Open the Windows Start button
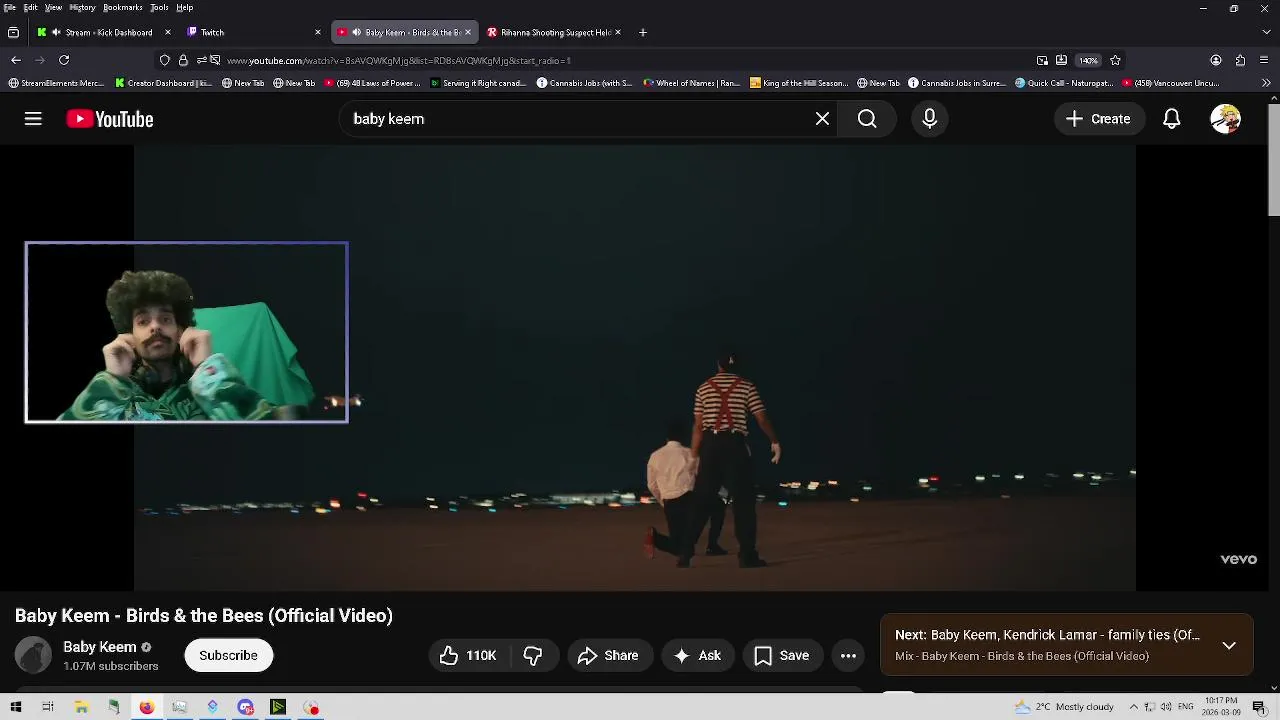 coord(15,707)
